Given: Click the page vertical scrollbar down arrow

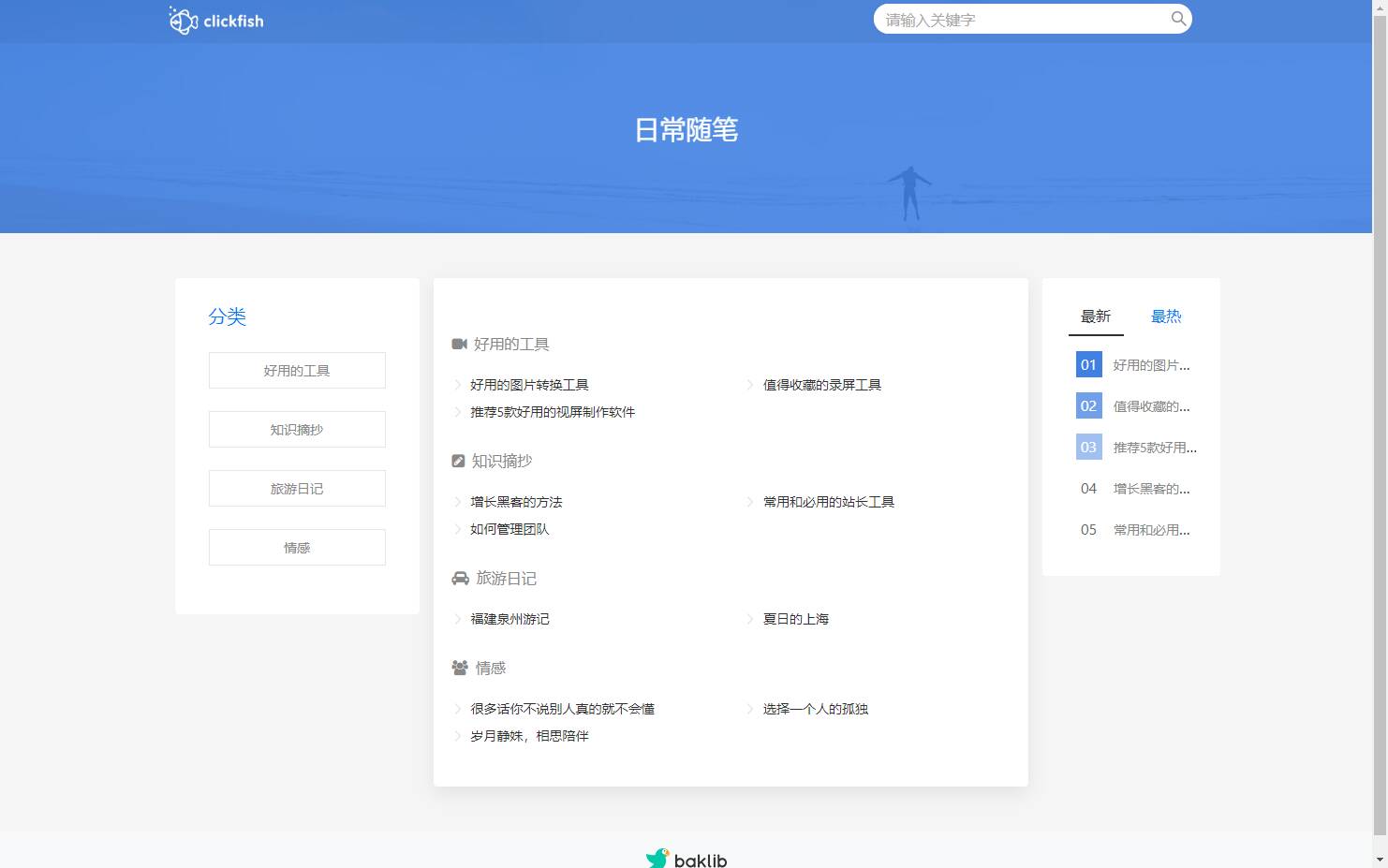Looking at the screenshot, I should (x=1380, y=859).
